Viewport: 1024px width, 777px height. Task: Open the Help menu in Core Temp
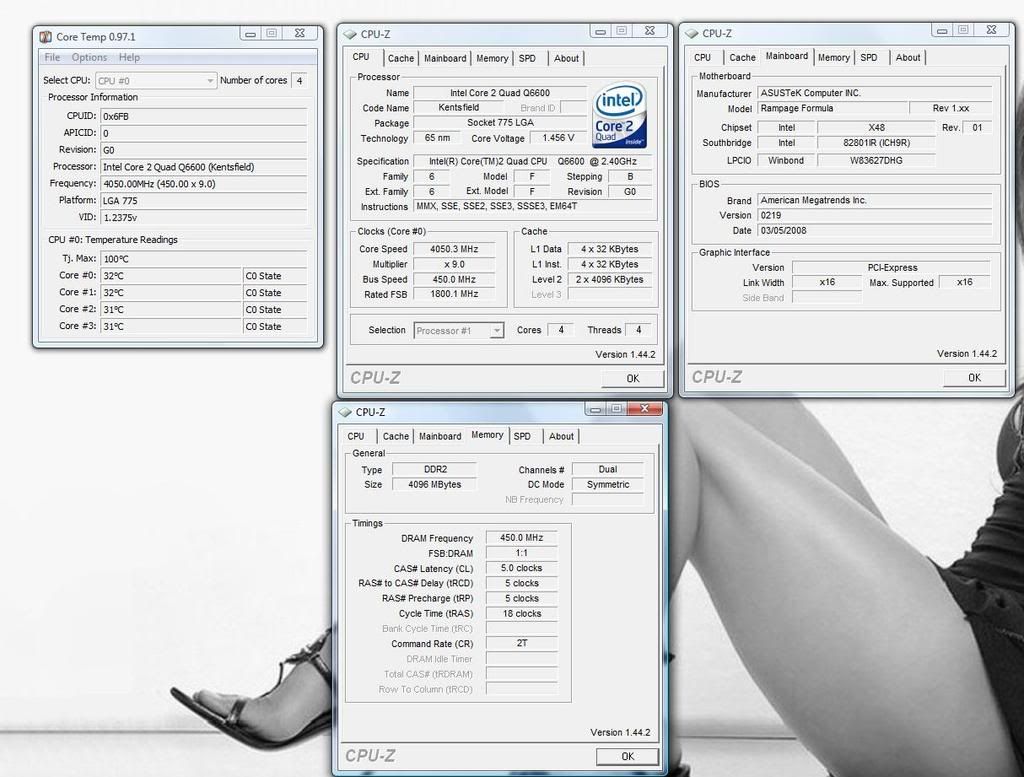(129, 57)
